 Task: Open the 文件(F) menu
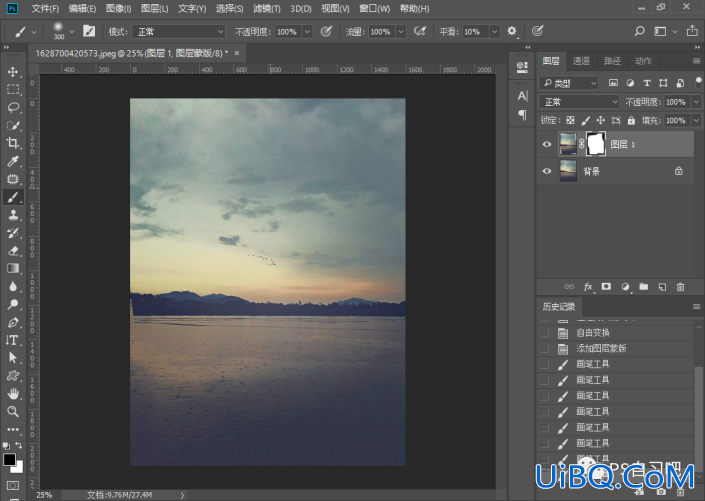(45, 9)
